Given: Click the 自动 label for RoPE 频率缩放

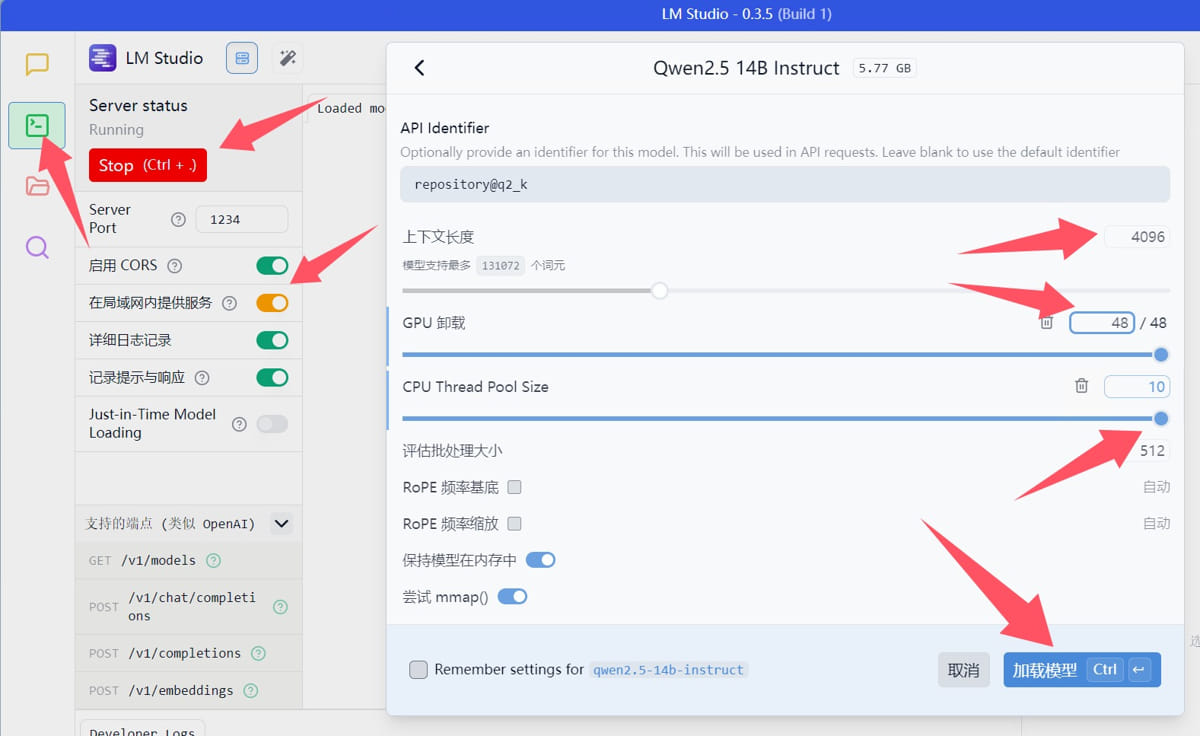Looking at the screenshot, I should 1156,523.
